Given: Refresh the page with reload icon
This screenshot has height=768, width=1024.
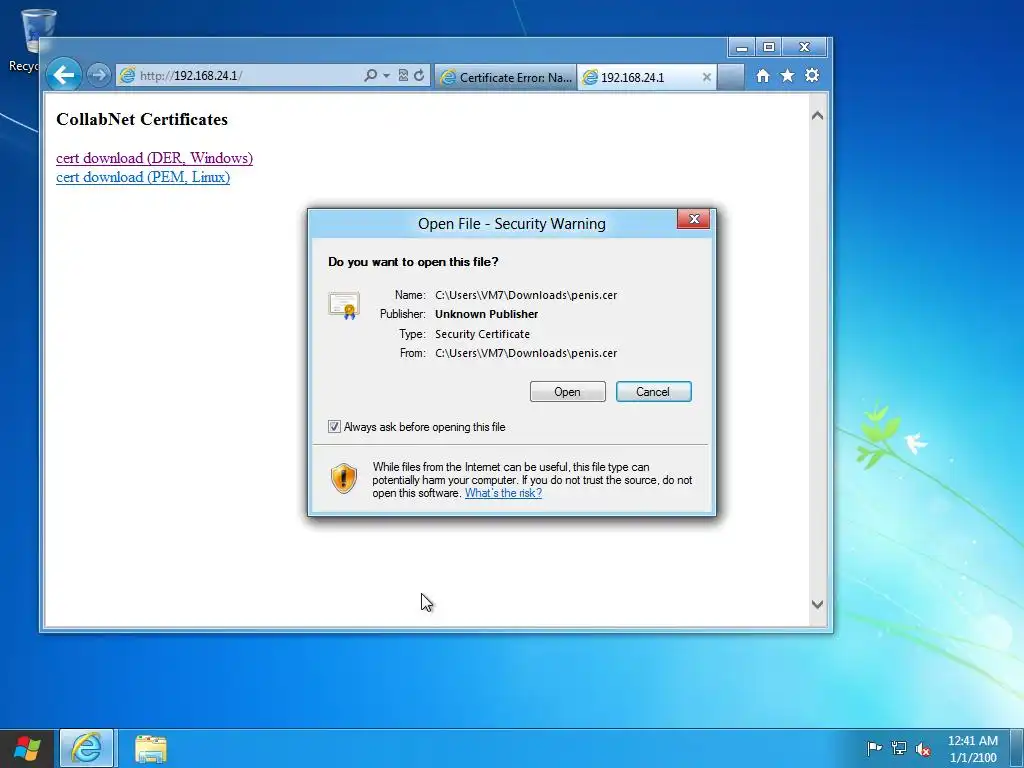Looking at the screenshot, I should click(419, 75).
